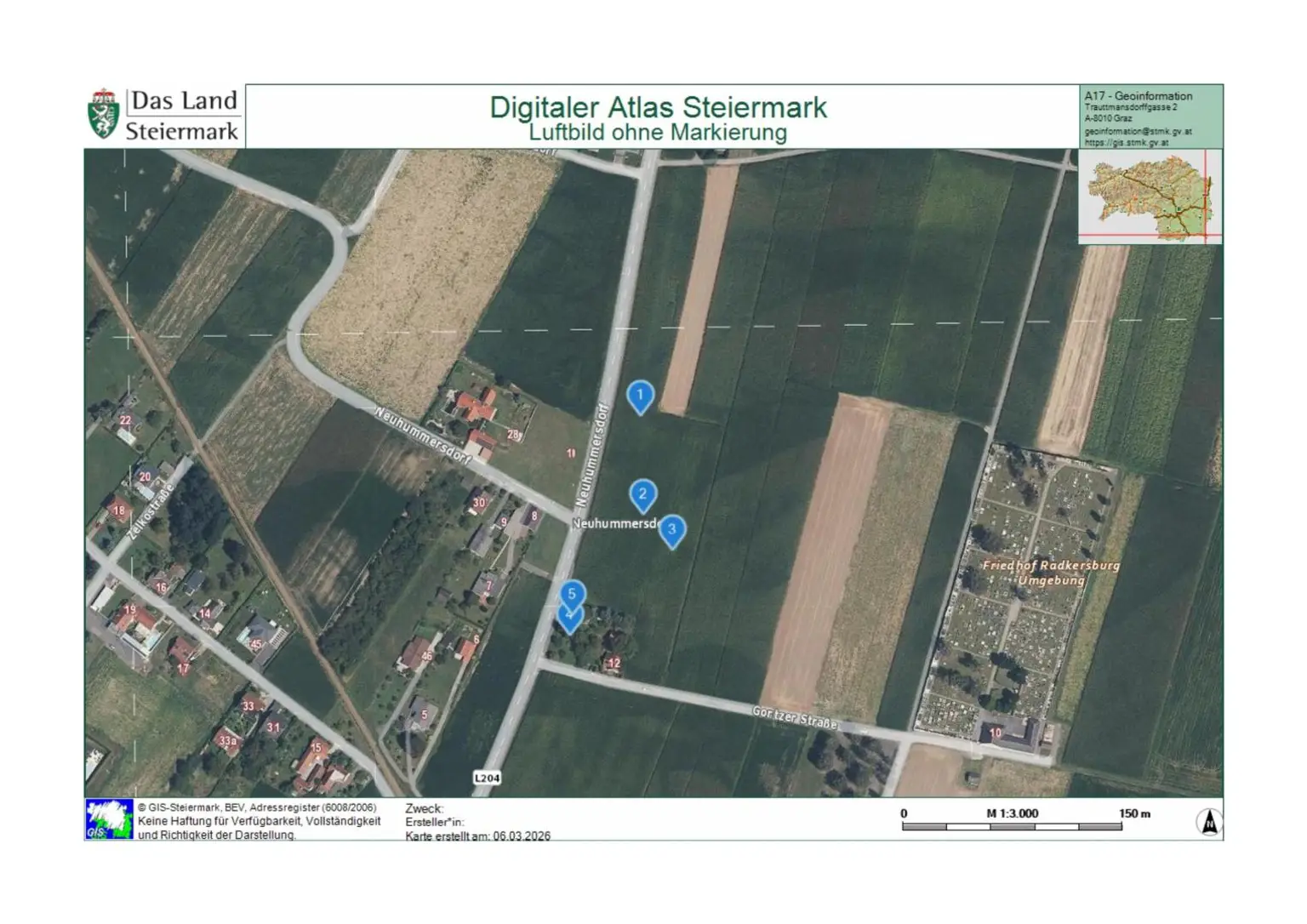Click the GIS-Steiermark logo
1307x924 pixels.
click(x=109, y=819)
